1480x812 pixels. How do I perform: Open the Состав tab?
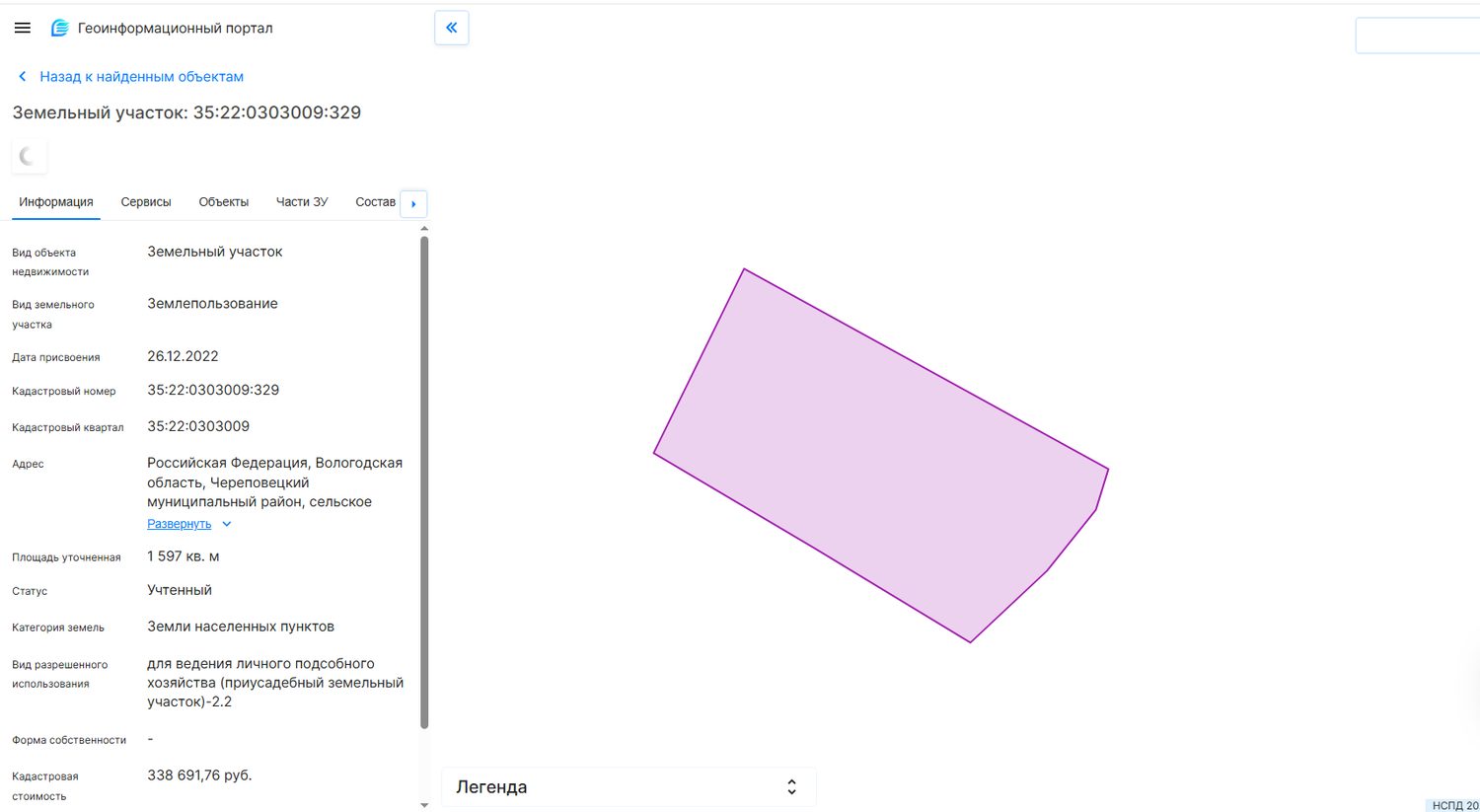coord(375,202)
